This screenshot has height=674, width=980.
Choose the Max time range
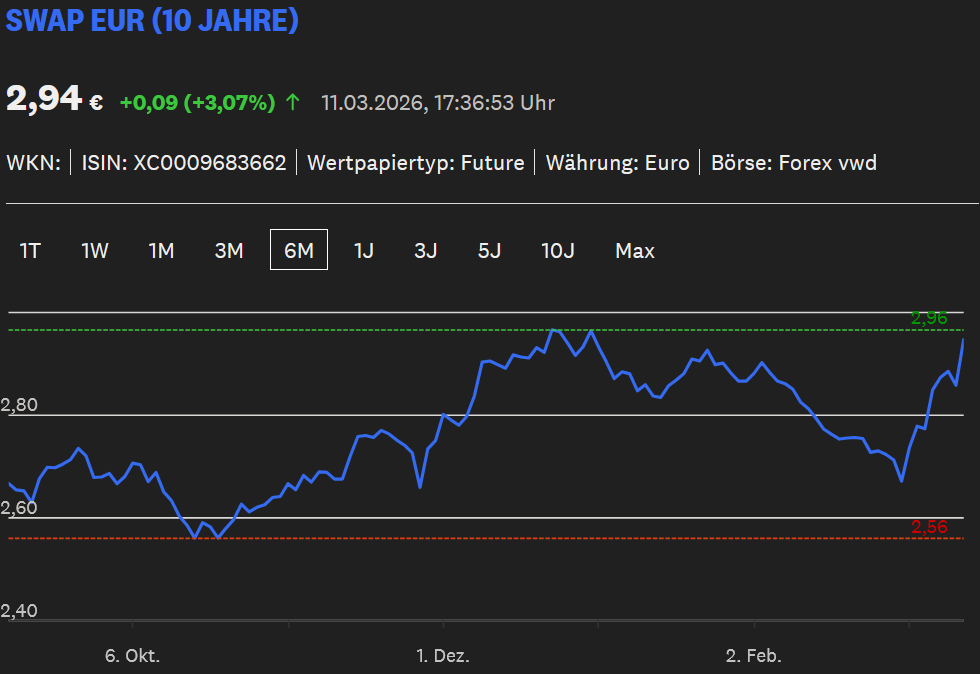[635, 250]
